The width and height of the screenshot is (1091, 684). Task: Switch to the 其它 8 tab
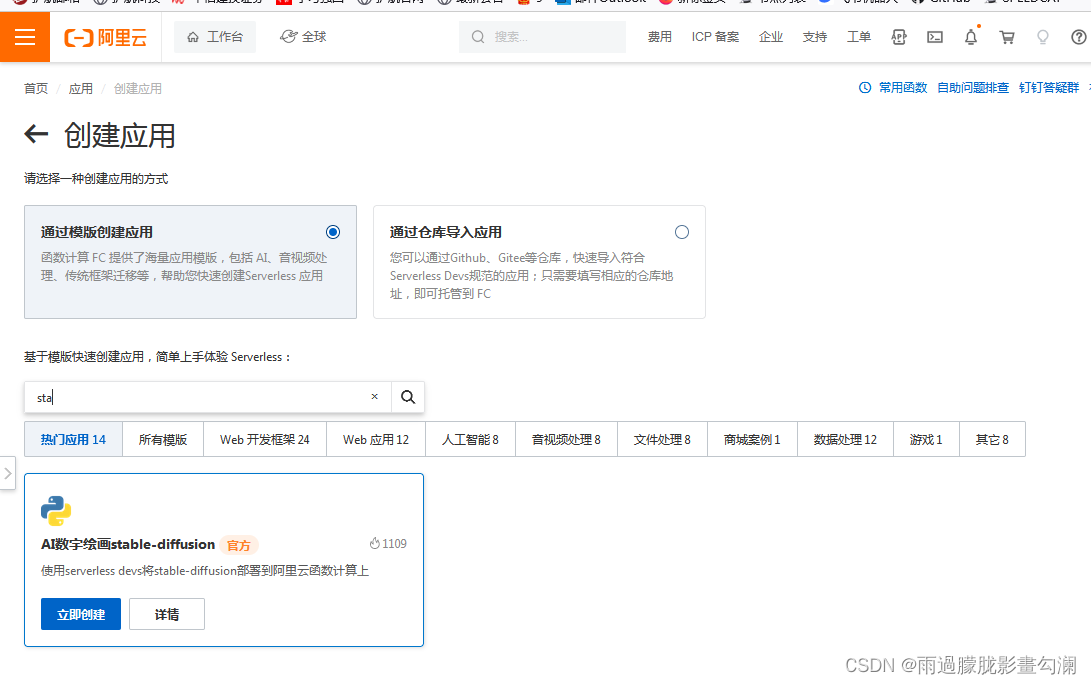pyautogui.click(x=992, y=439)
